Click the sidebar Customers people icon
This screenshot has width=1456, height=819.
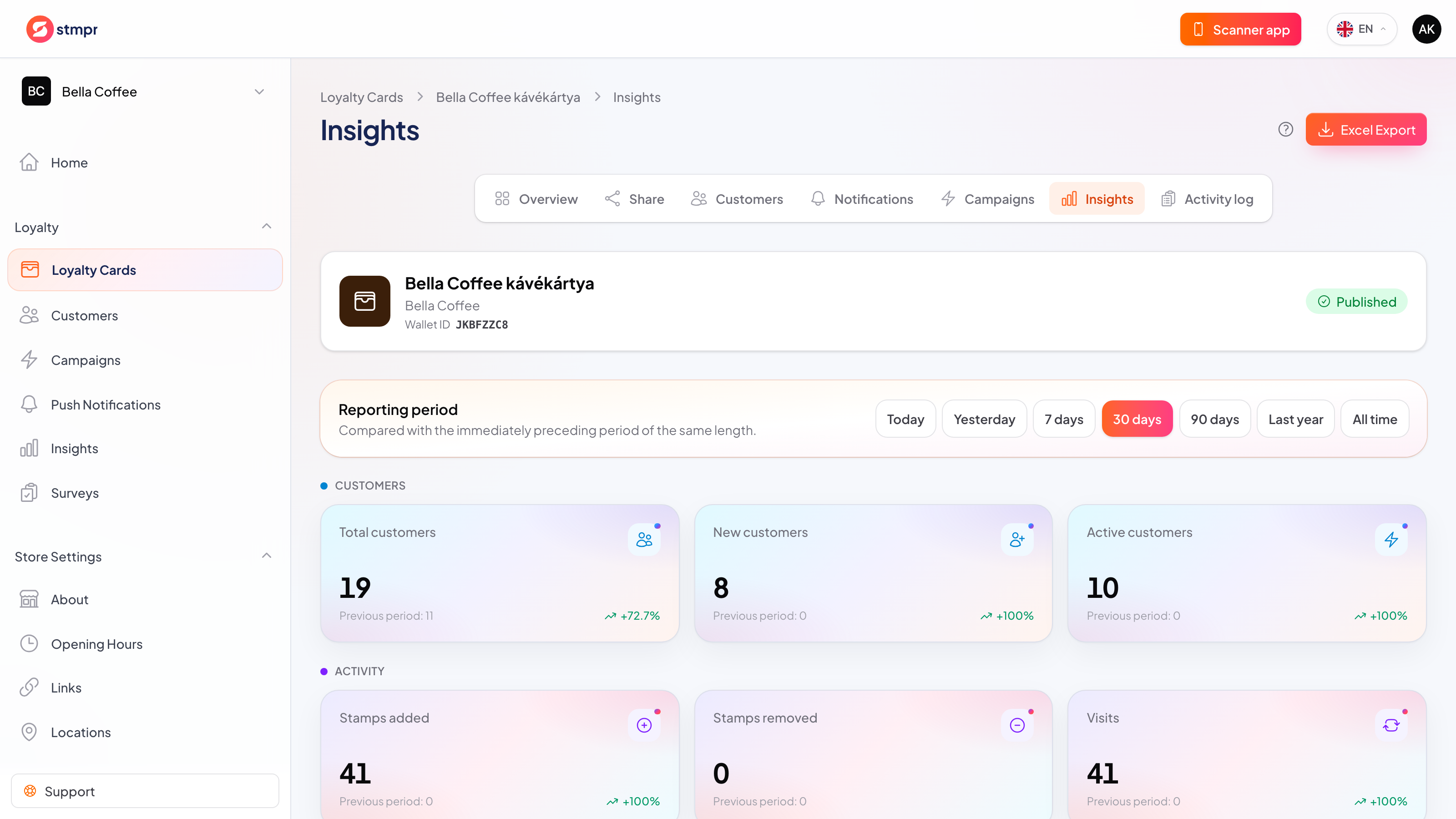click(29, 315)
